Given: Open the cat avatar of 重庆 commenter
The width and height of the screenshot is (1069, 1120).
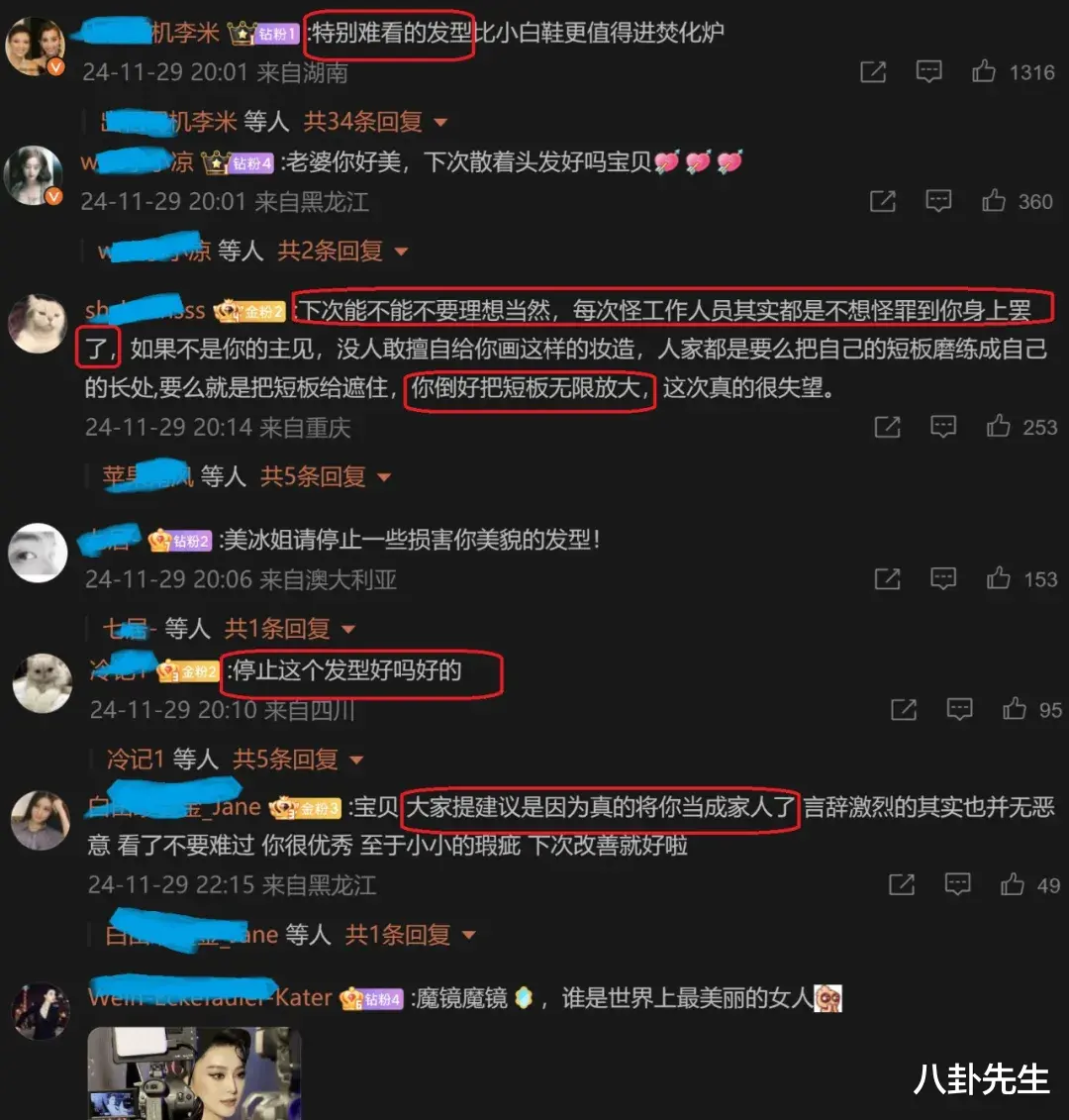Looking at the screenshot, I should [x=38, y=324].
